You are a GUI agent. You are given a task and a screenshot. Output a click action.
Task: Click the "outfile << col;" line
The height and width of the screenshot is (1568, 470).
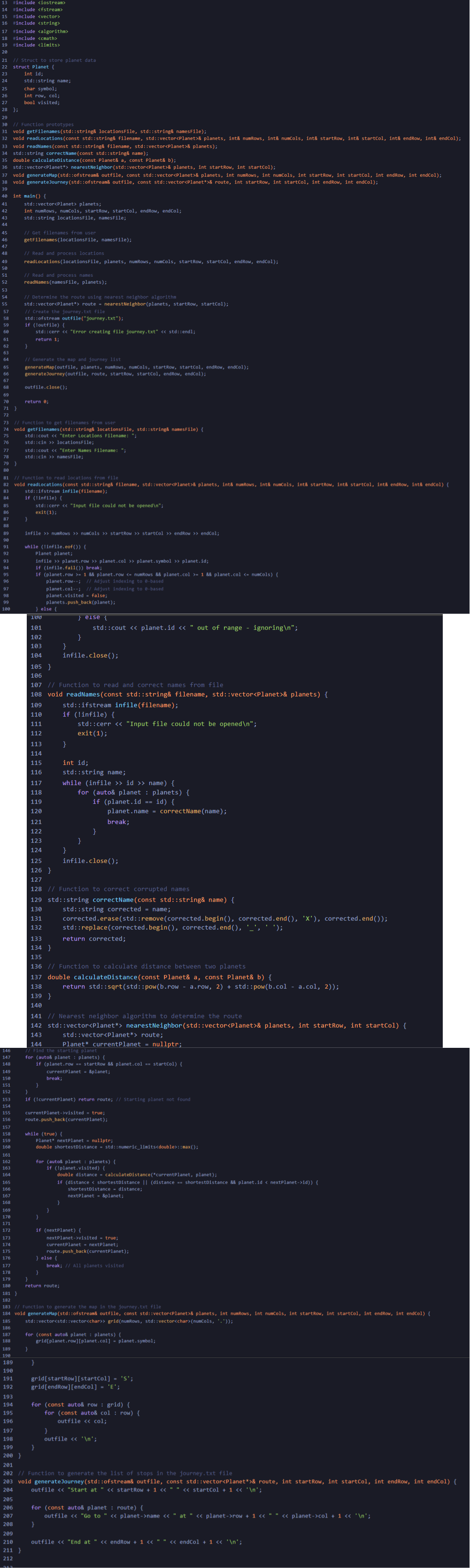point(82,1421)
